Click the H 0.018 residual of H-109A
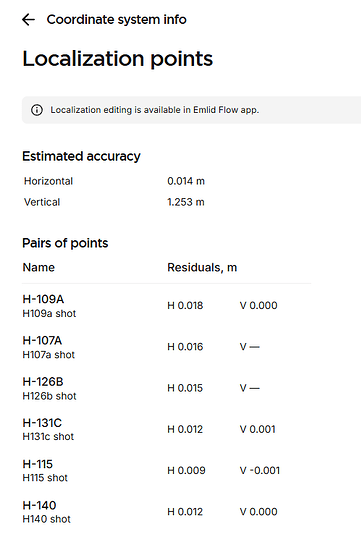The image size is (361, 550). pos(185,306)
